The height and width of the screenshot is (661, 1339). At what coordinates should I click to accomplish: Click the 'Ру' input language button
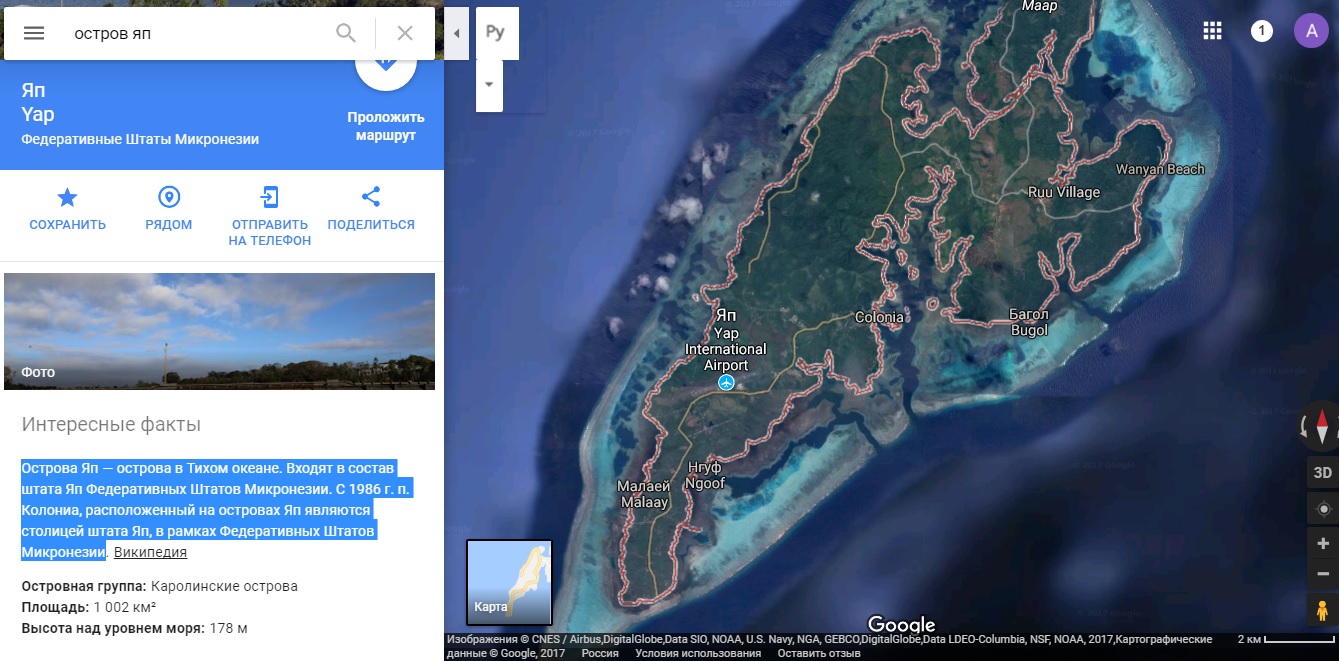[496, 33]
